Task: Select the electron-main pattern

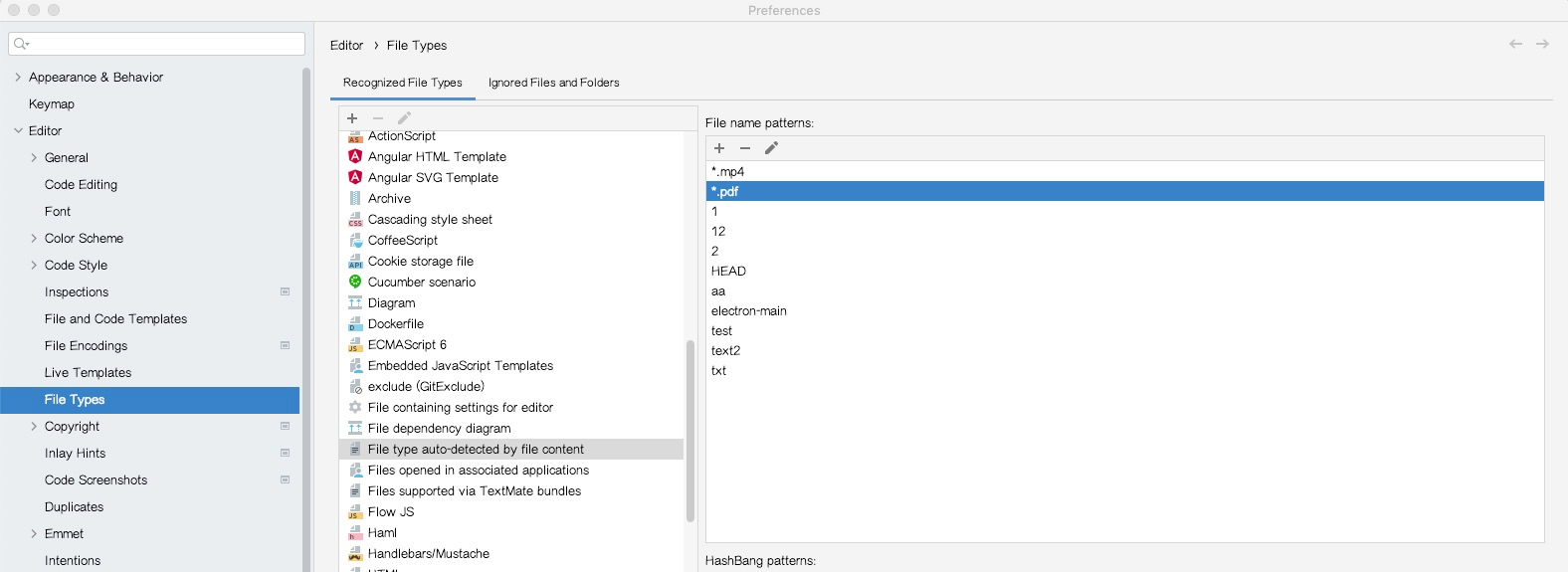Action: (x=1125, y=310)
